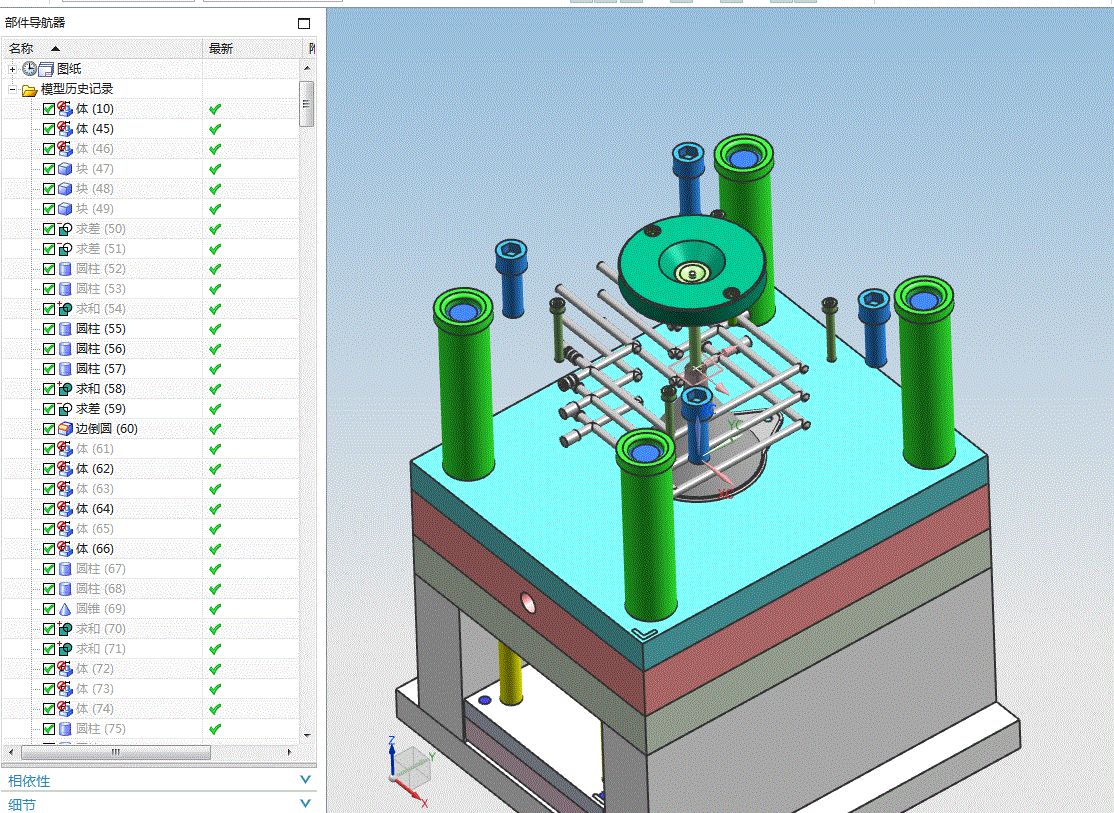This screenshot has height=813, width=1114.
Task: Click the green status checkmark for 体 (10)
Action: click(215, 109)
